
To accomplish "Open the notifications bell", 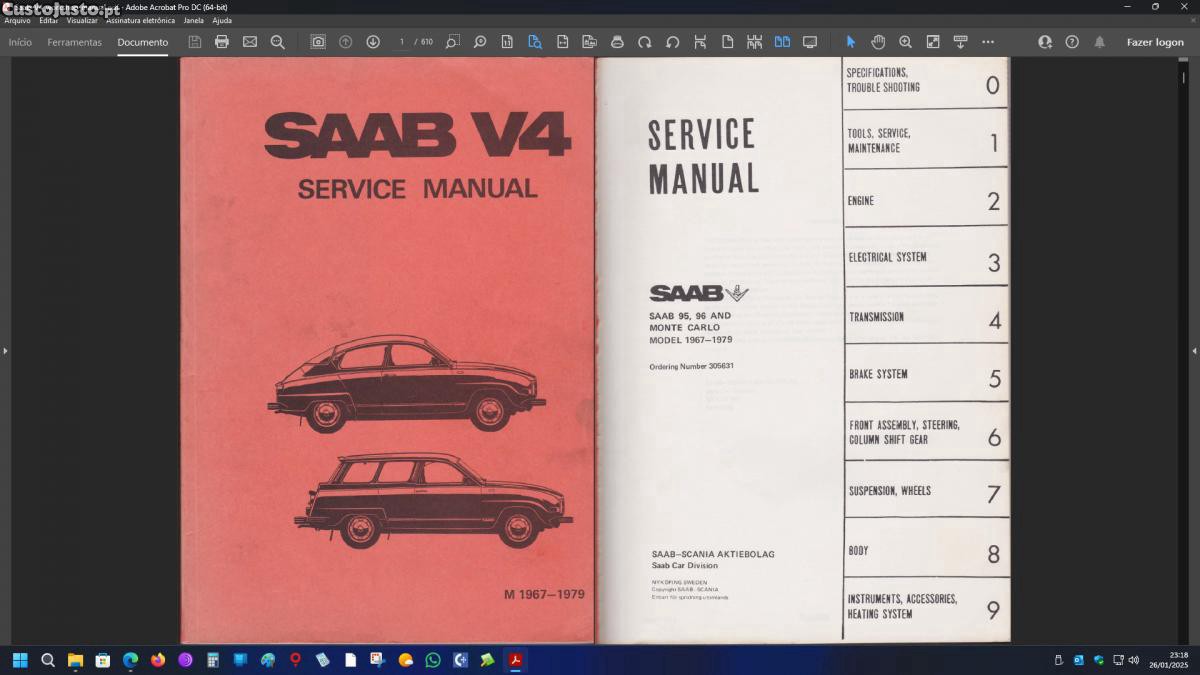I will pyautogui.click(x=1099, y=42).
